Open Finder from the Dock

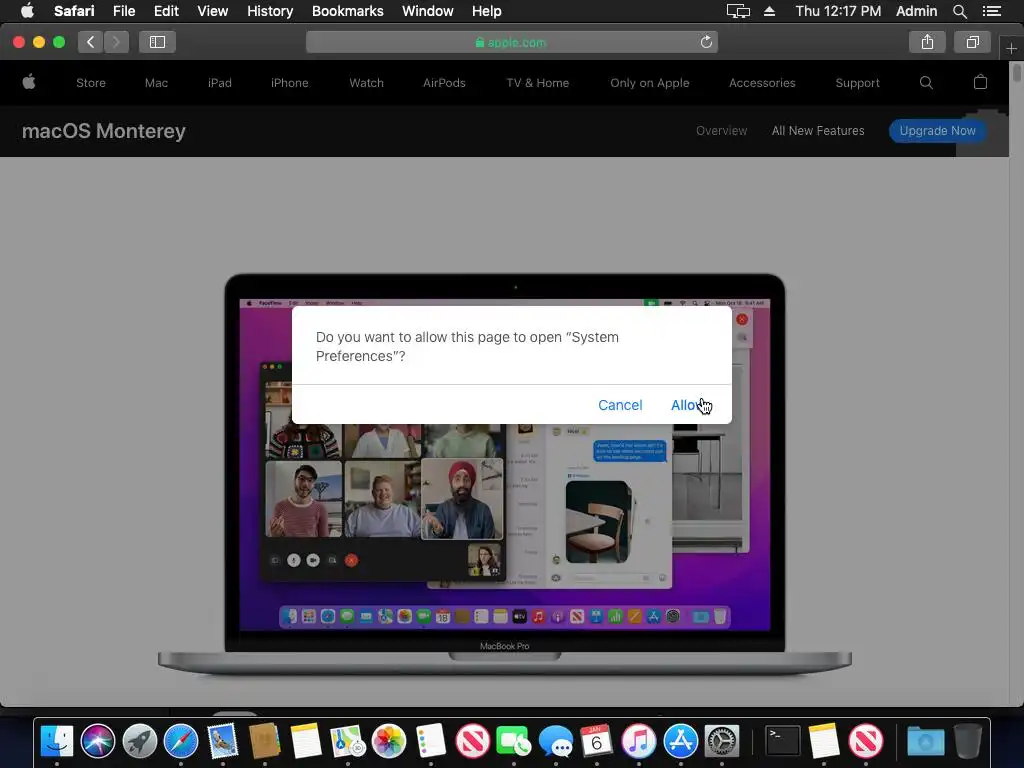pos(57,742)
